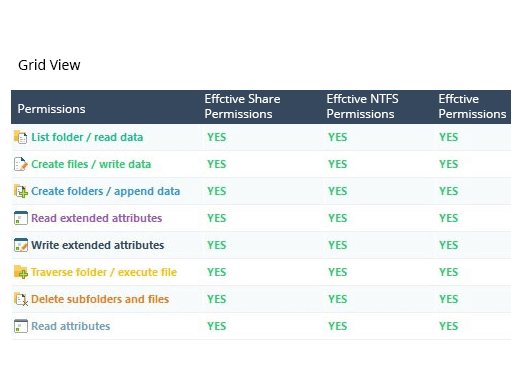This screenshot has width=520, height=382.
Task: Sort by Effctive NTFS Permissions header
Action: [x=362, y=106]
